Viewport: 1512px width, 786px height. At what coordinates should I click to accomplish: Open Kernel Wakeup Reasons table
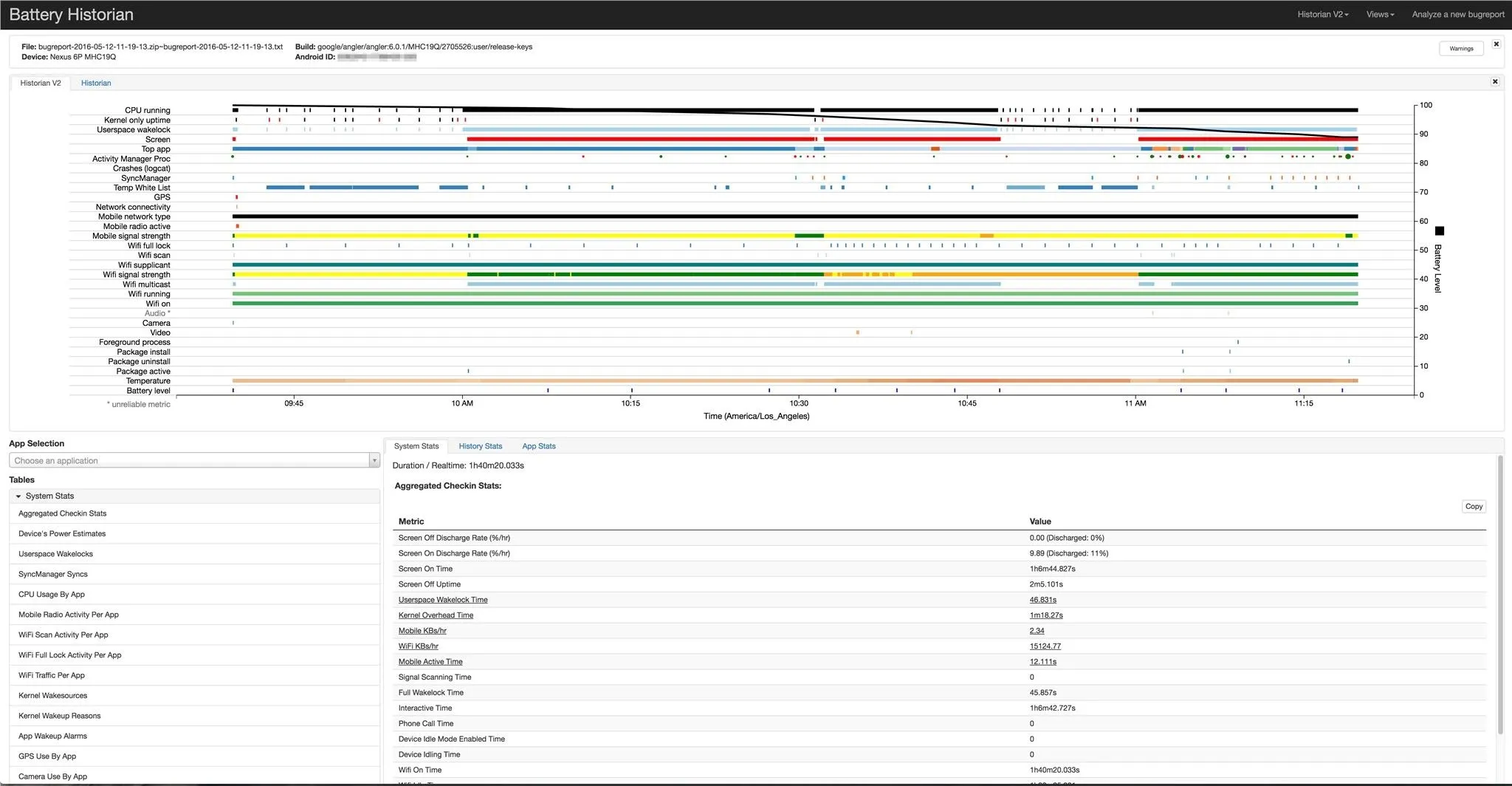click(60, 716)
